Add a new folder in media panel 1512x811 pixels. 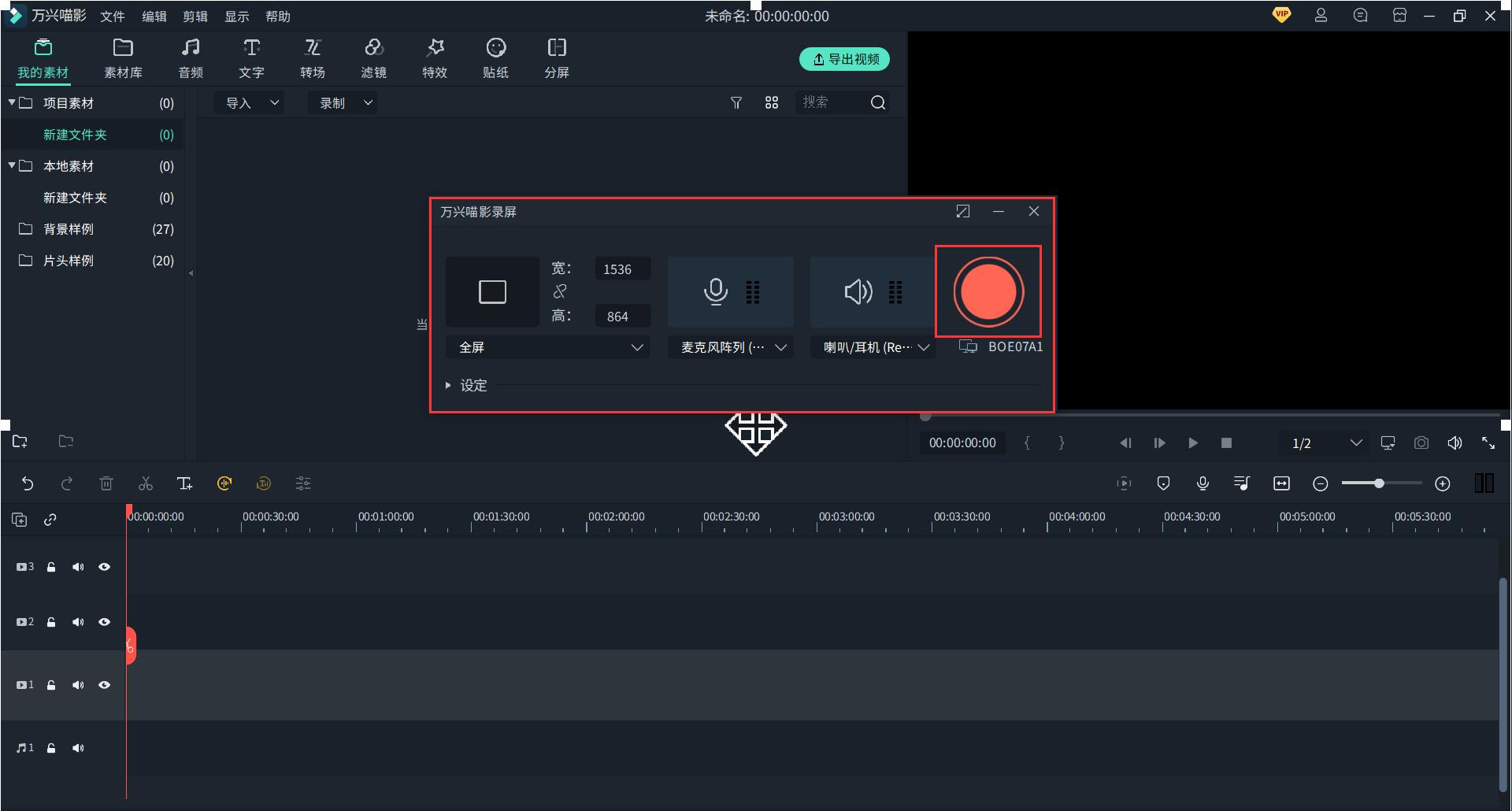coord(20,442)
